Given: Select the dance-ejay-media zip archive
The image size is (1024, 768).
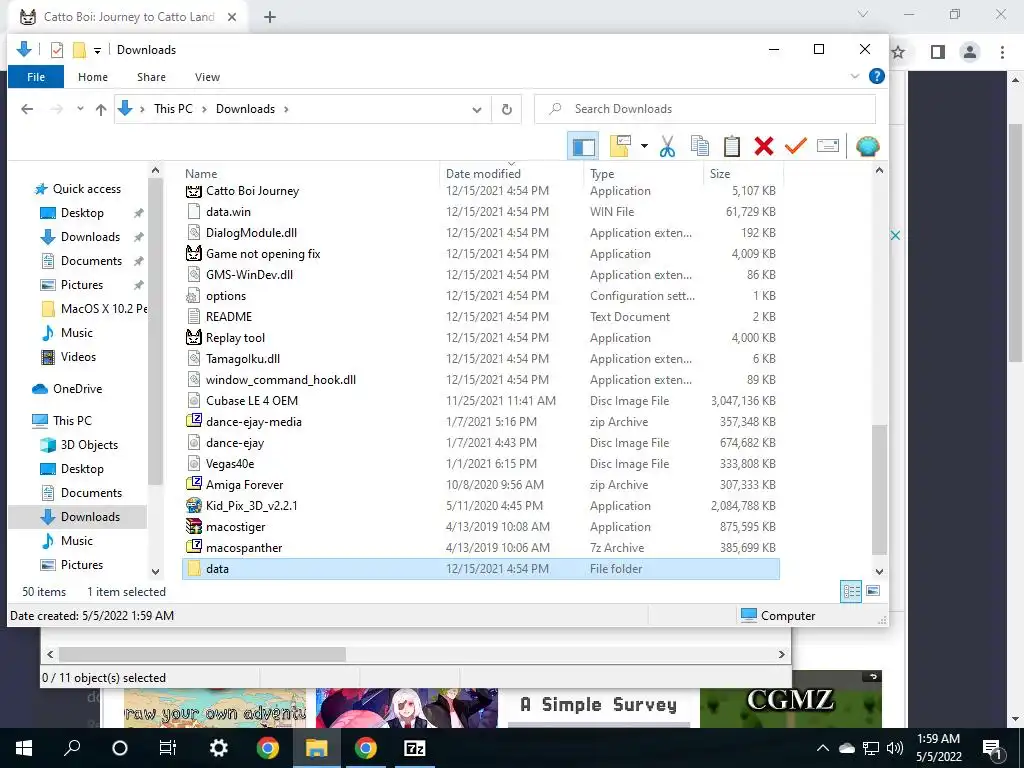Looking at the screenshot, I should tap(481, 422).
